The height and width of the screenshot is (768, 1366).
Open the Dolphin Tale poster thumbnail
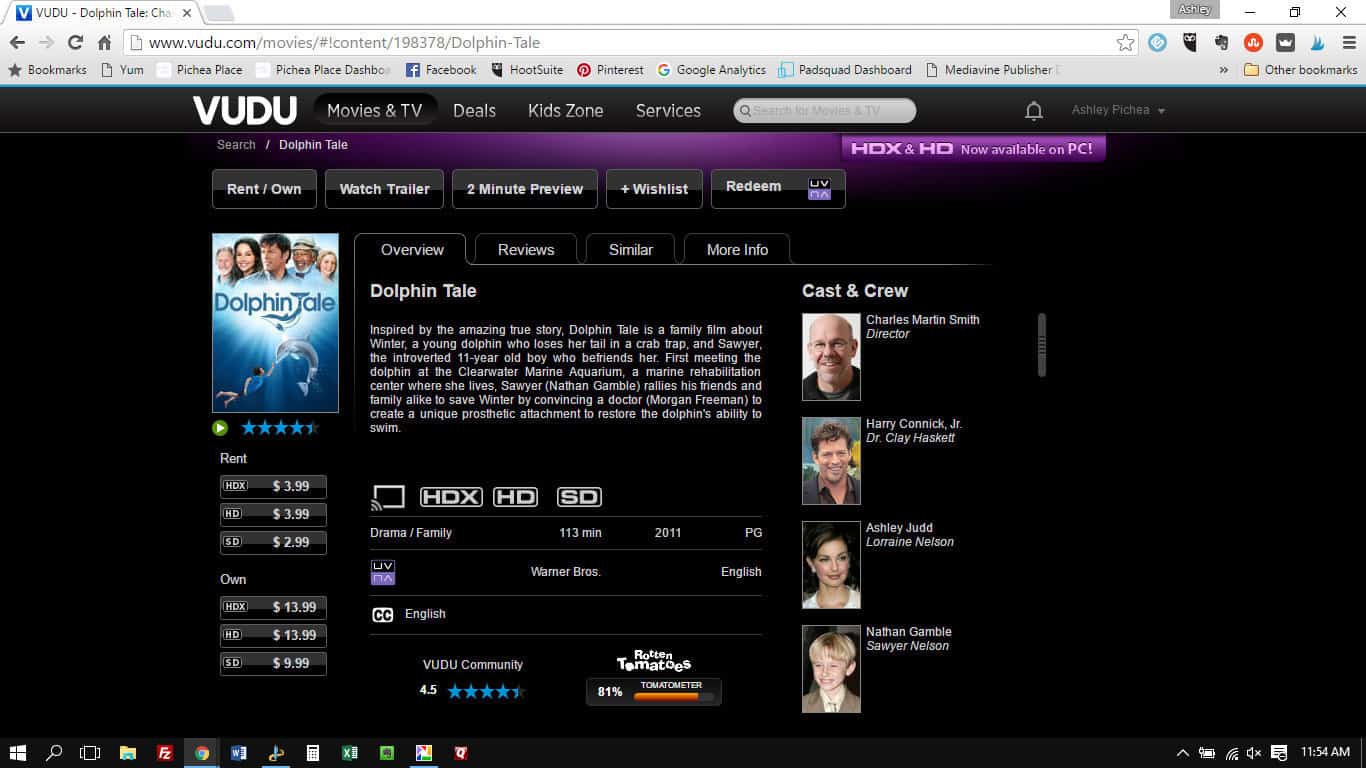[275, 323]
